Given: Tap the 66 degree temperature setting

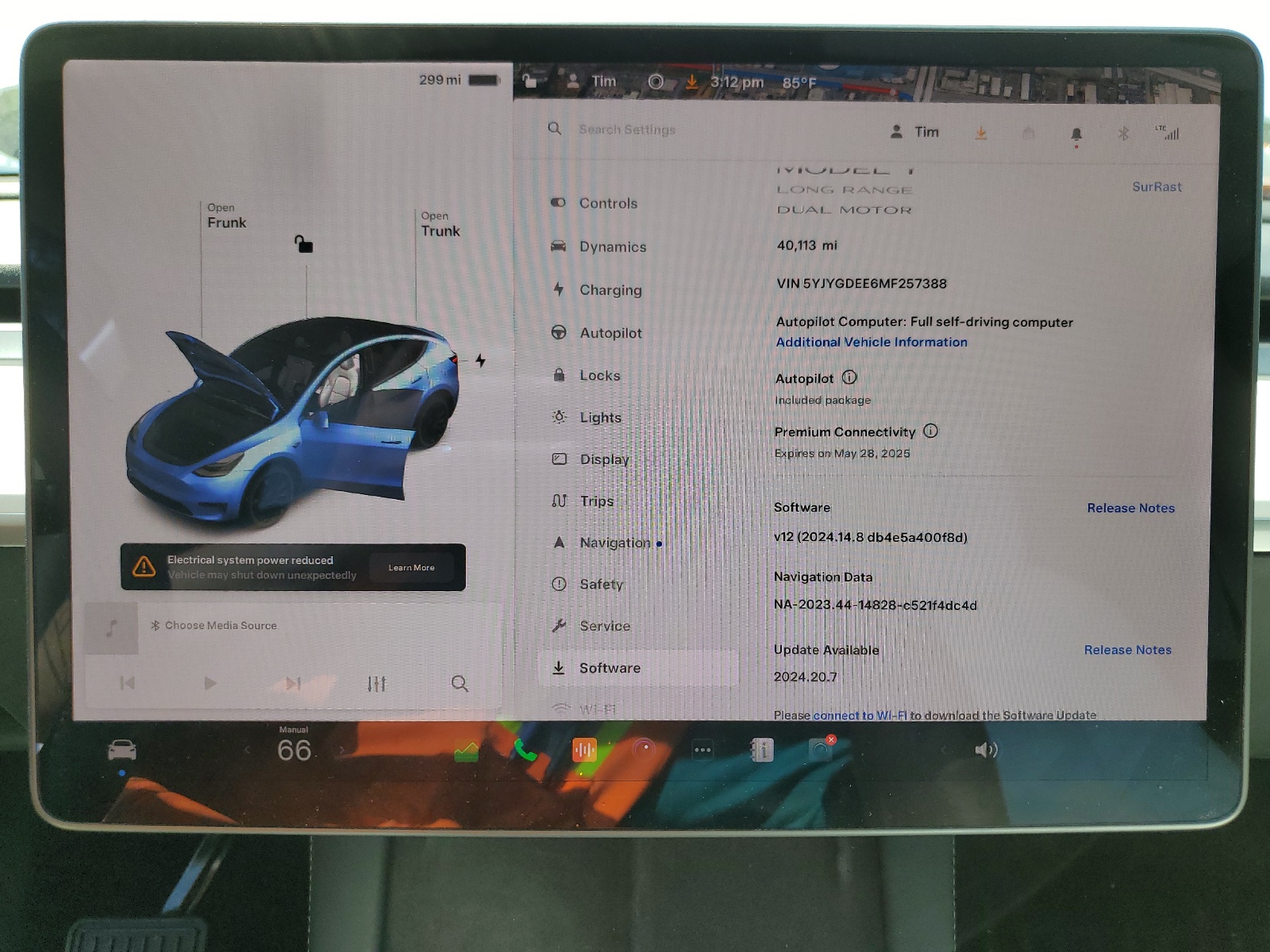Looking at the screenshot, I should [294, 750].
